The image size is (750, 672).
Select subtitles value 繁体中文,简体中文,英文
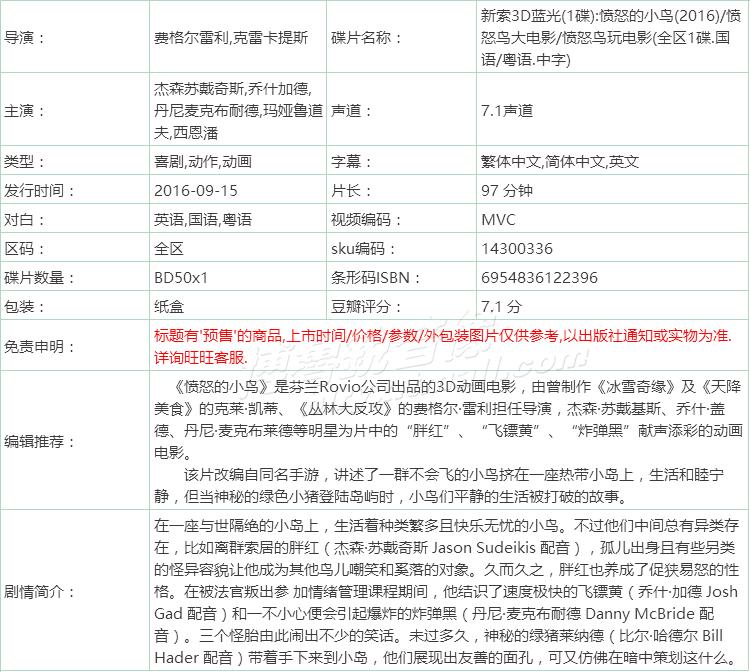560,162
